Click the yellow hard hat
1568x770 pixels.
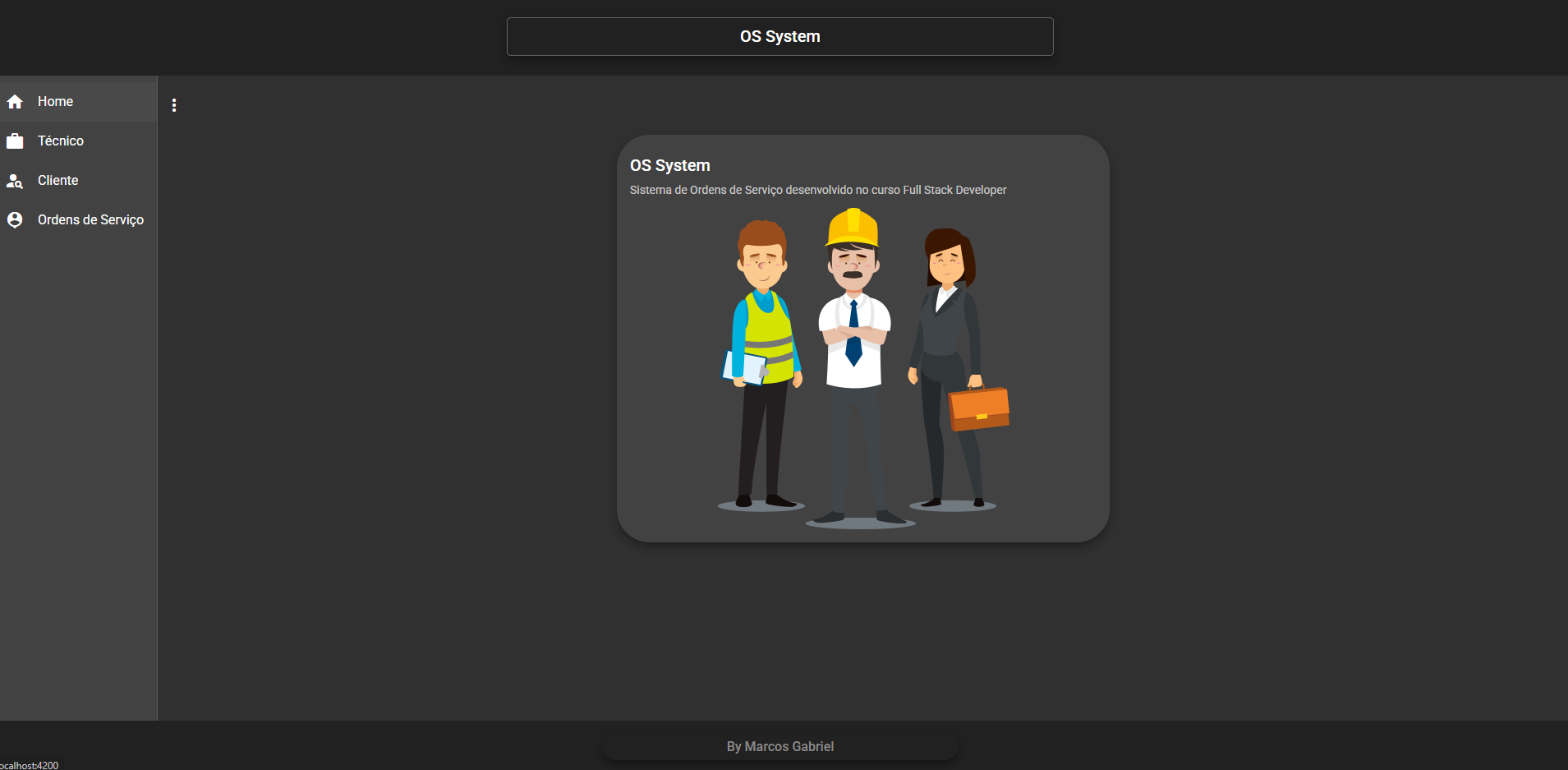tap(853, 228)
